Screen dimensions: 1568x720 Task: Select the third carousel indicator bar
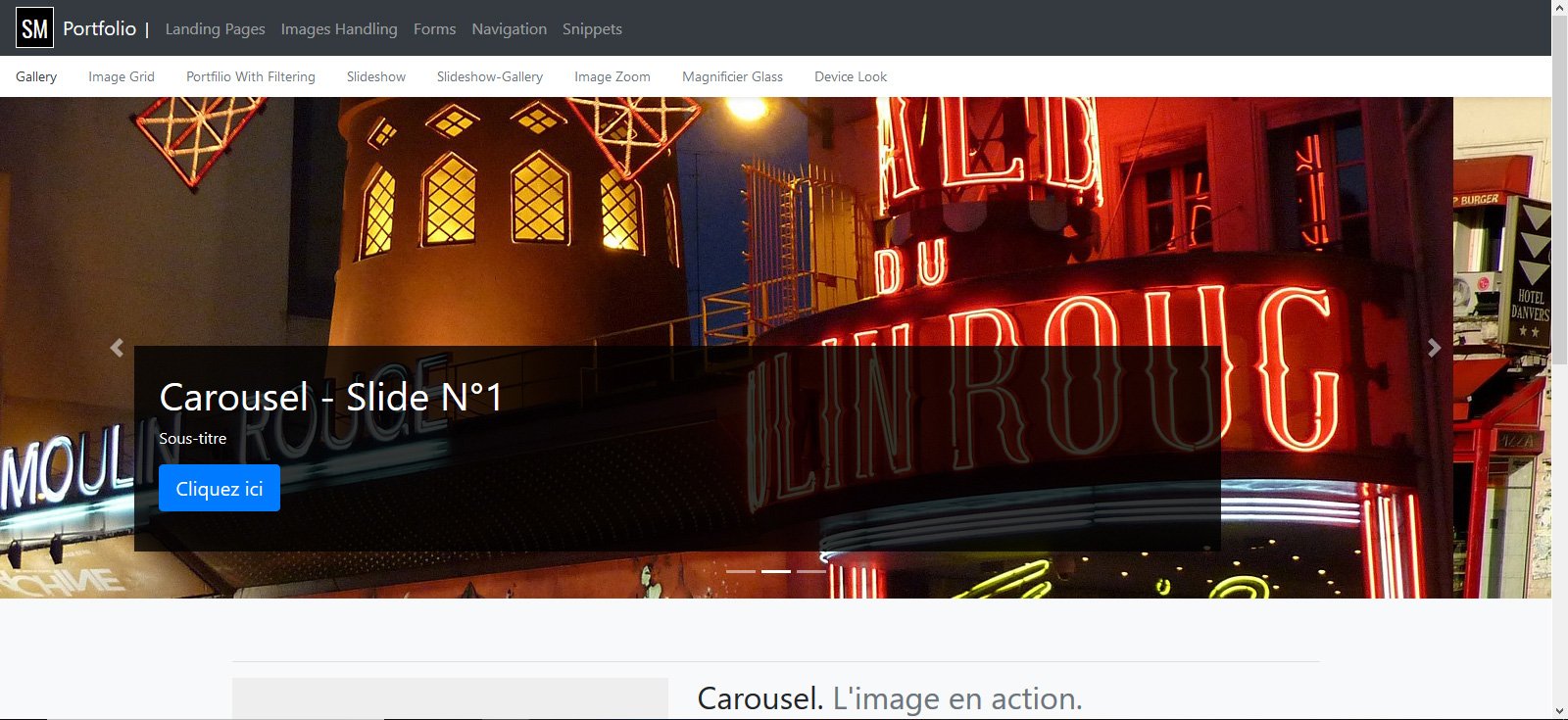click(811, 571)
